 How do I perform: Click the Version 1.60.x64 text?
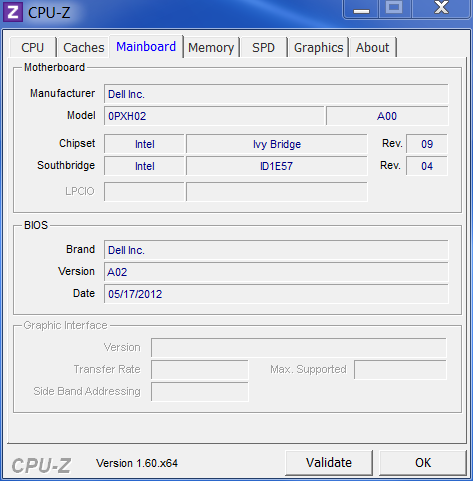tap(137, 463)
